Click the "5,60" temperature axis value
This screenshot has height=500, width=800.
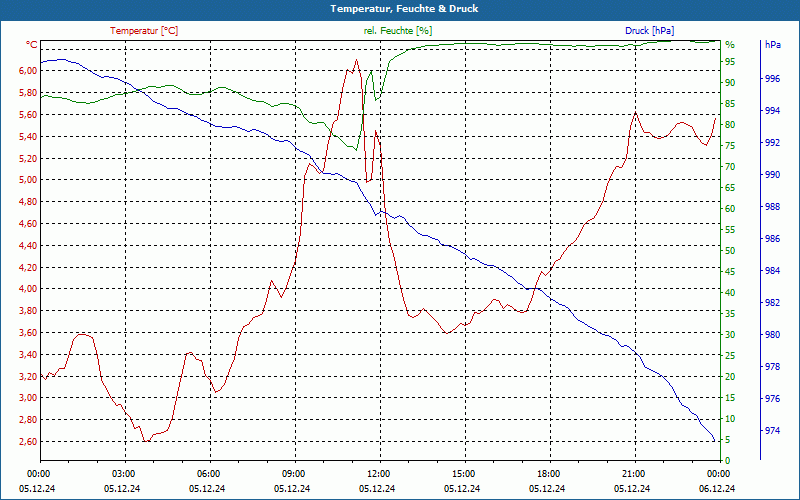(x=28, y=114)
